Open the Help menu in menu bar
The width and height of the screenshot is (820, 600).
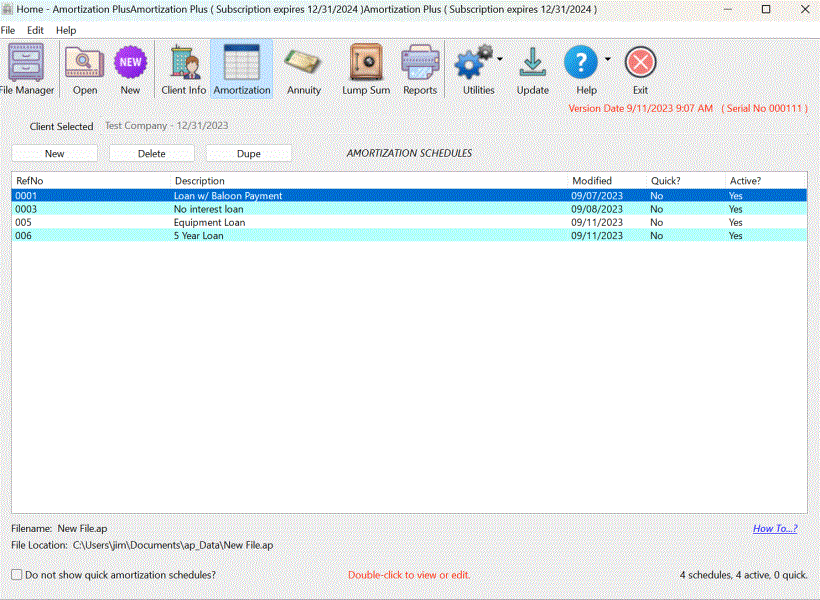(66, 30)
